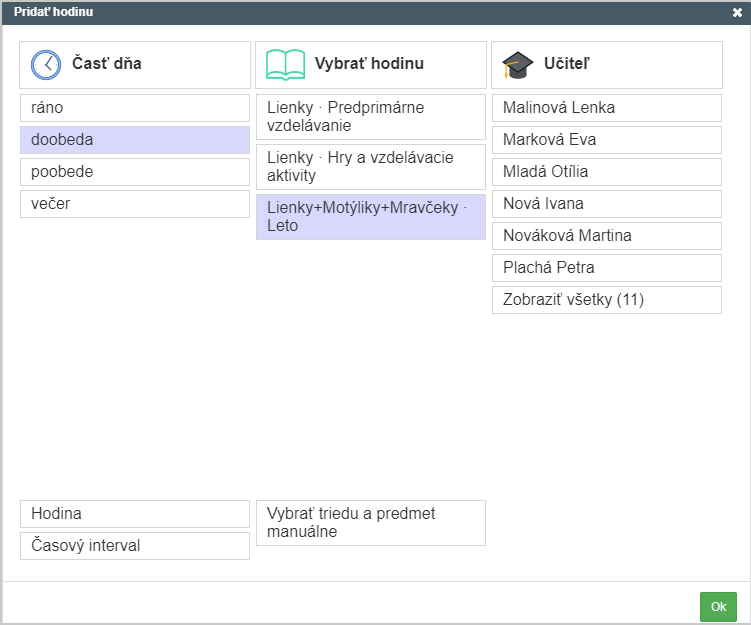The height and width of the screenshot is (625, 751).
Task: Choose teacher Marková Eva
Action: pyautogui.click(x=607, y=140)
